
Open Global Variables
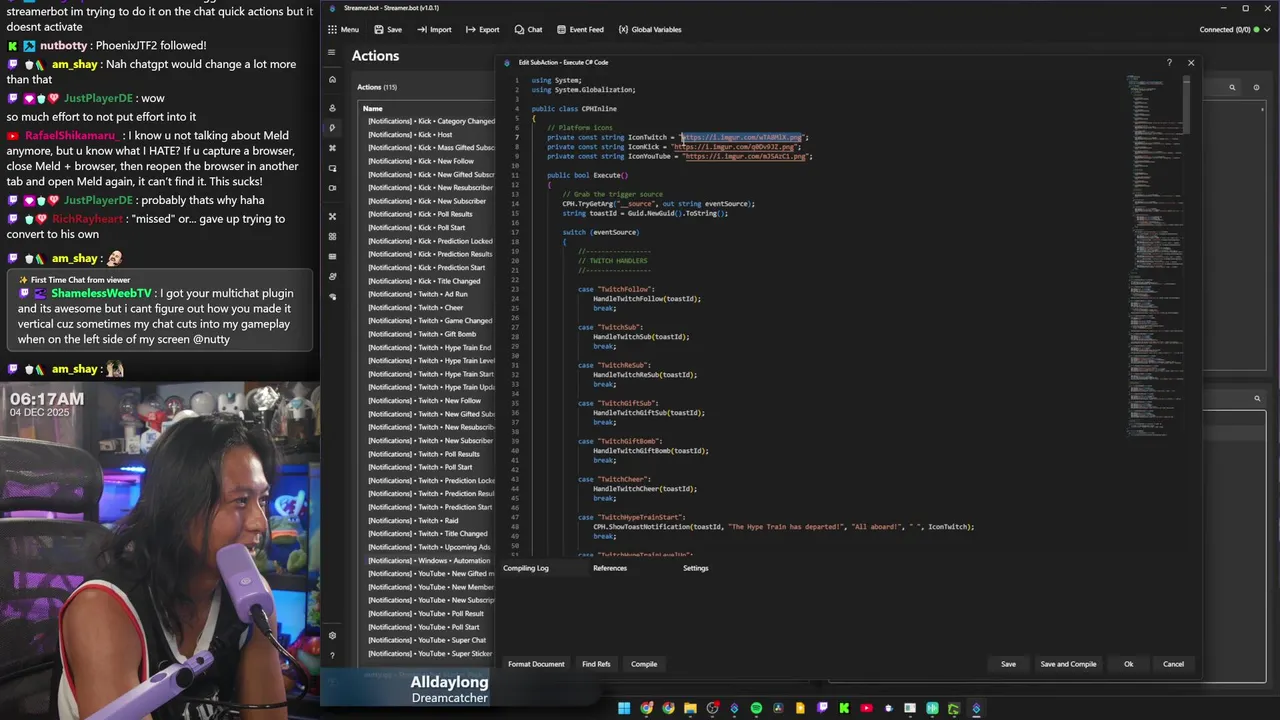pyautogui.click(x=650, y=30)
